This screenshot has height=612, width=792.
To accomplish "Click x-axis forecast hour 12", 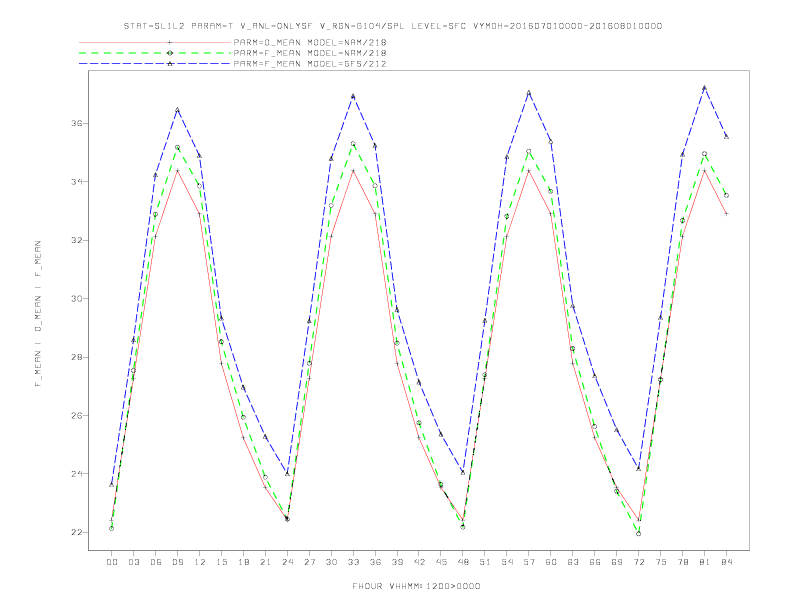I will click(200, 562).
